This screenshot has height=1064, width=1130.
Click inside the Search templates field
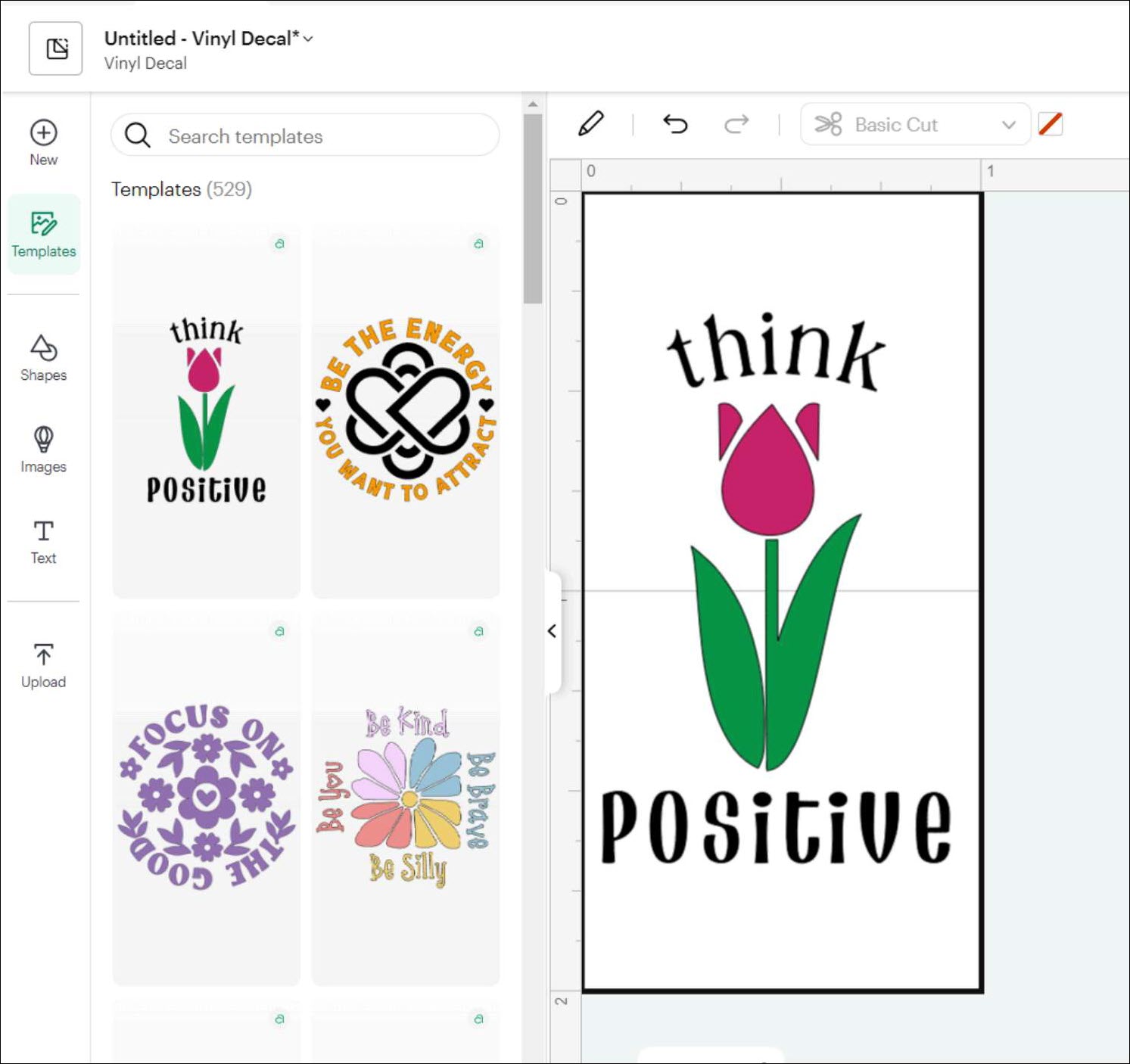coord(303,136)
